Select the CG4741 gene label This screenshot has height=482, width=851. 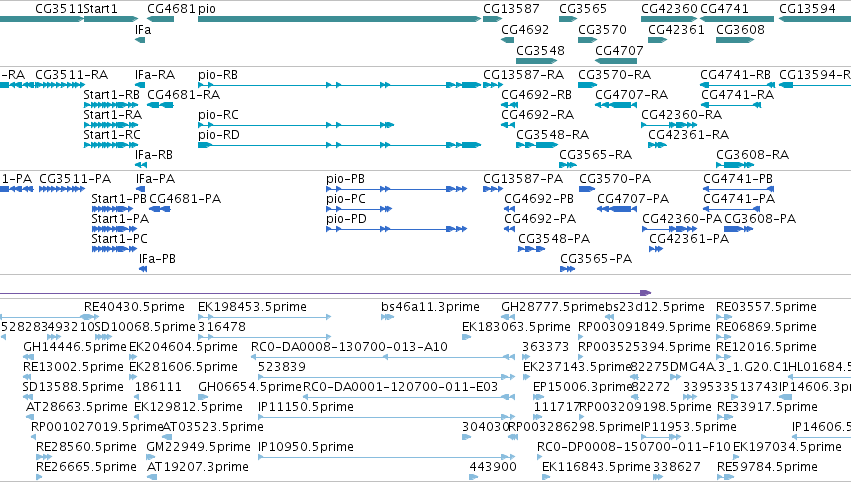click(x=725, y=9)
